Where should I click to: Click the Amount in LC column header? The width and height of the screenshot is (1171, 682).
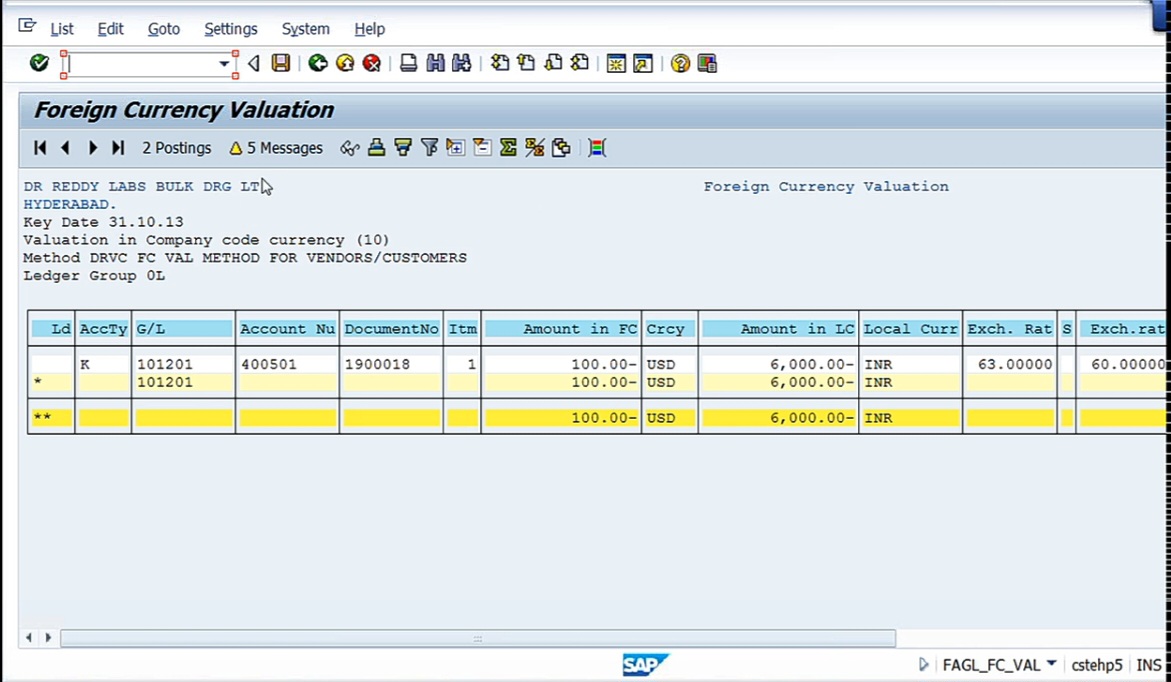point(779,329)
